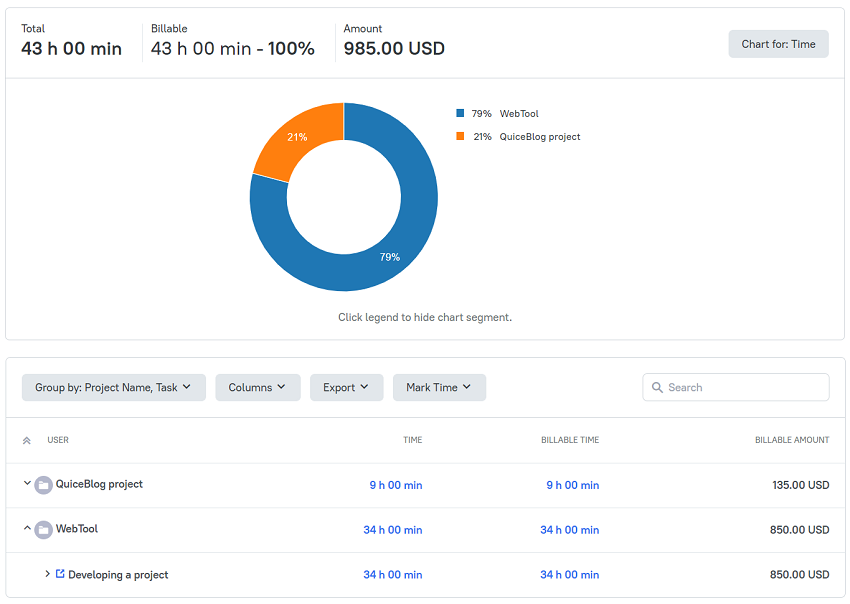This screenshot has height=604, width=850.
Task: Hide the QuiceBlog segment via orange legend square
Action: pyautogui.click(x=460, y=136)
